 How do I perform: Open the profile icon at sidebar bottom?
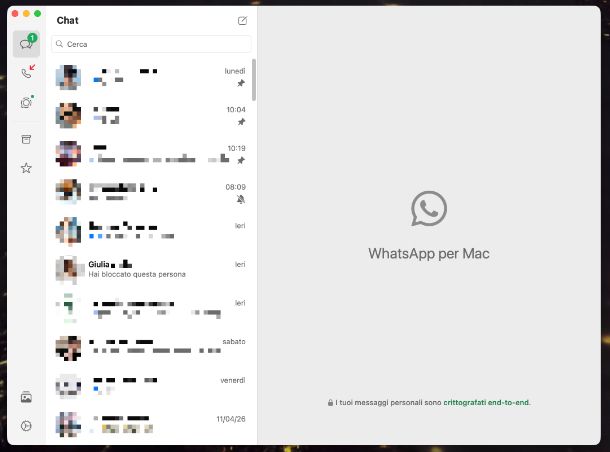pos(26,426)
